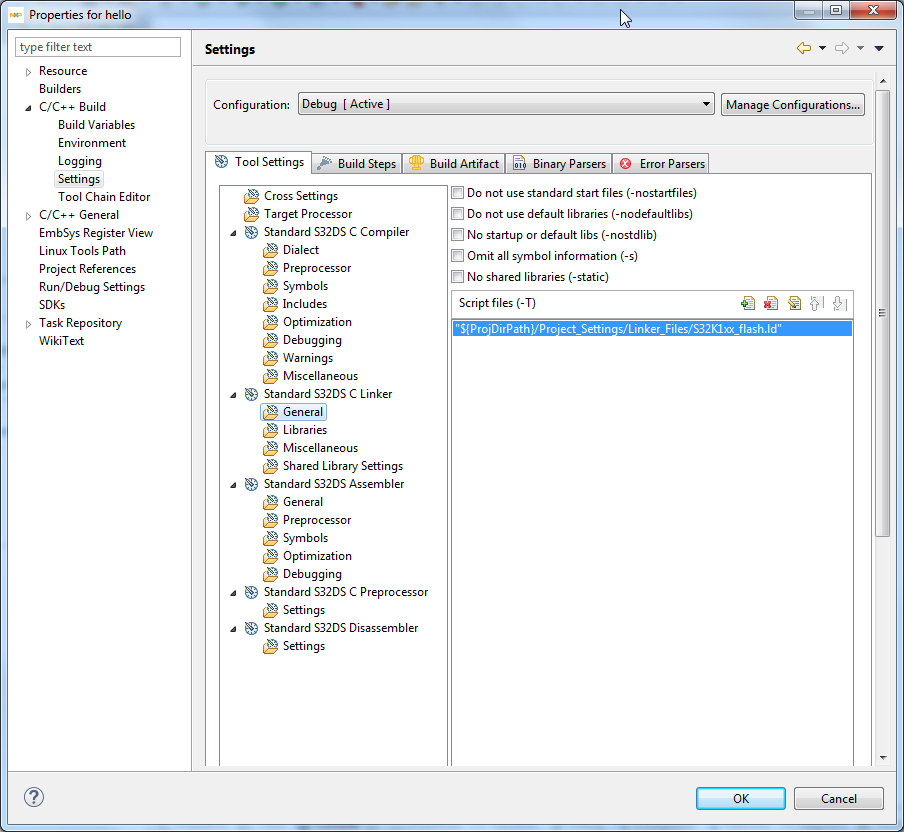Click the Warnings option folder icon

point(270,358)
